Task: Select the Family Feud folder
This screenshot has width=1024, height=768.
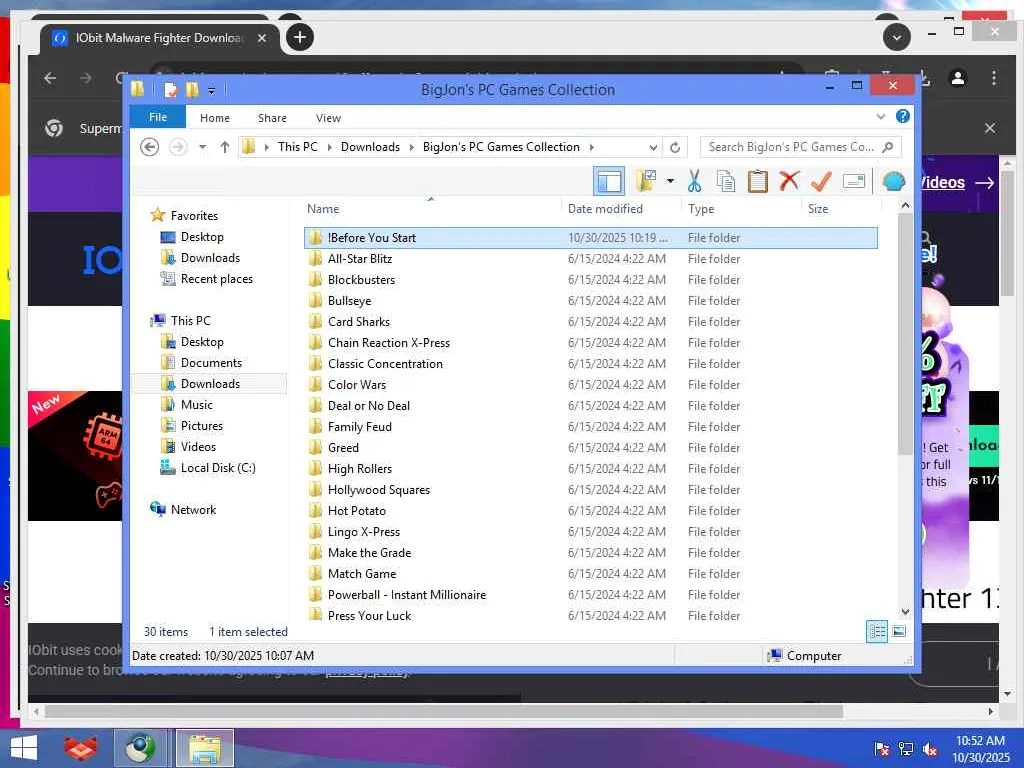Action: click(590, 426)
